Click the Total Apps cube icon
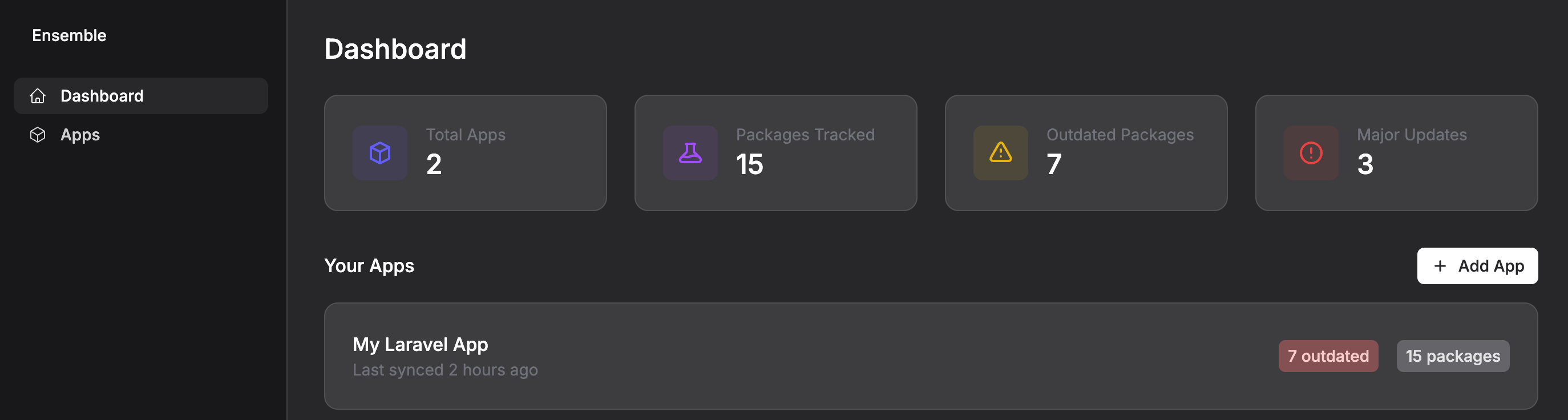The width and height of the screenshot is (1568, 420). click(380, 153)
